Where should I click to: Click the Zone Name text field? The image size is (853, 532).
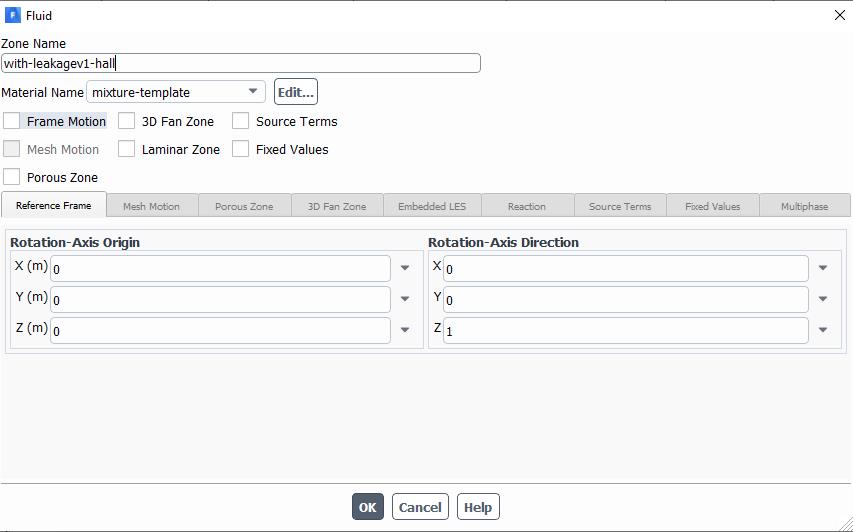tap(241, 63)
